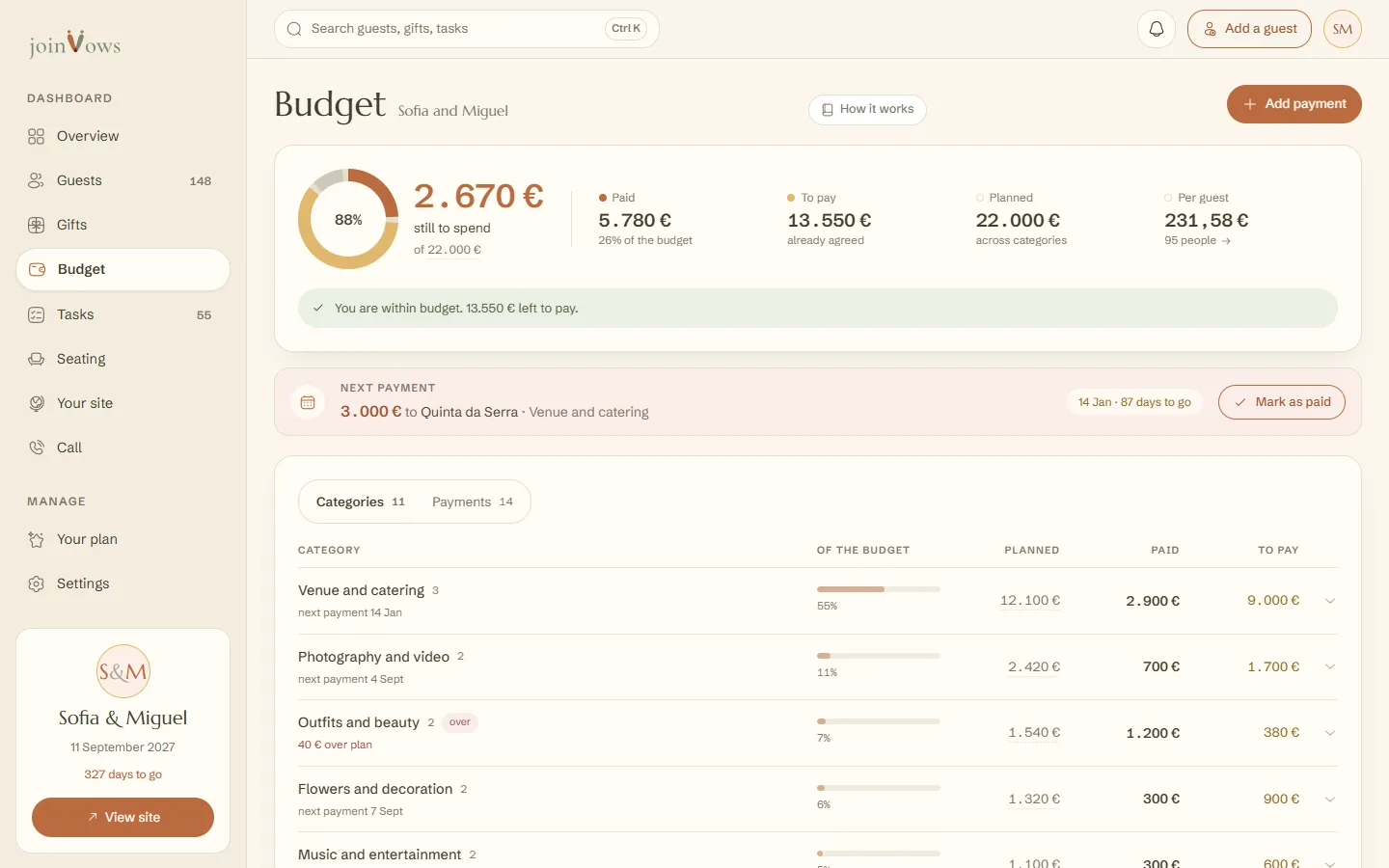
Task: Open the notifications bell
Action: (x=1157, y=29)
